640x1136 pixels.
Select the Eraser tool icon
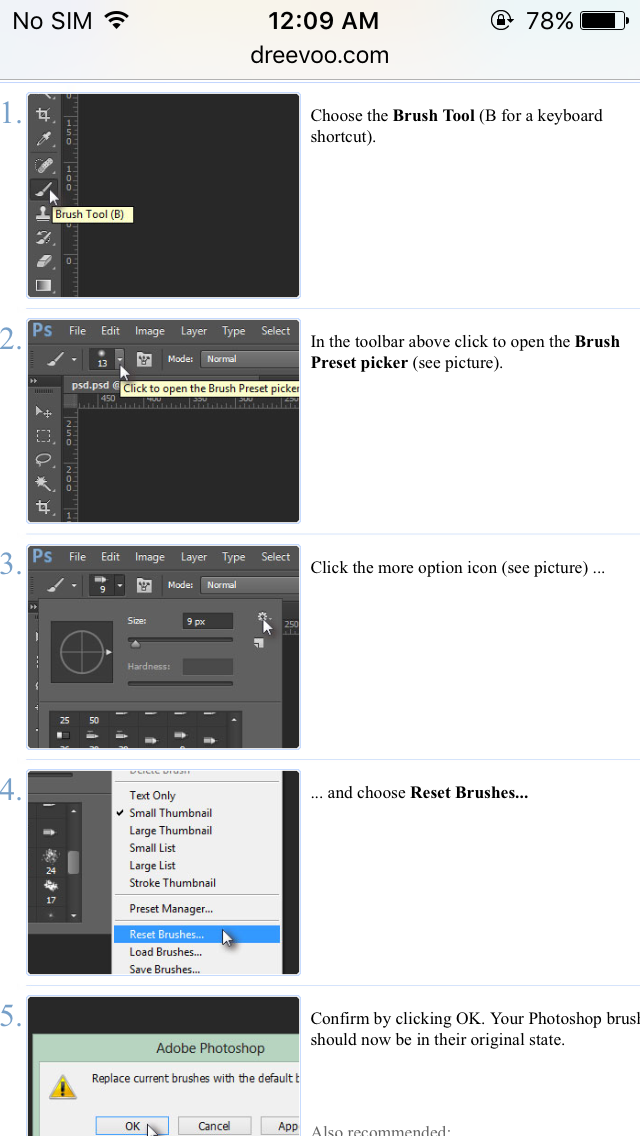(x=43, y=261)
